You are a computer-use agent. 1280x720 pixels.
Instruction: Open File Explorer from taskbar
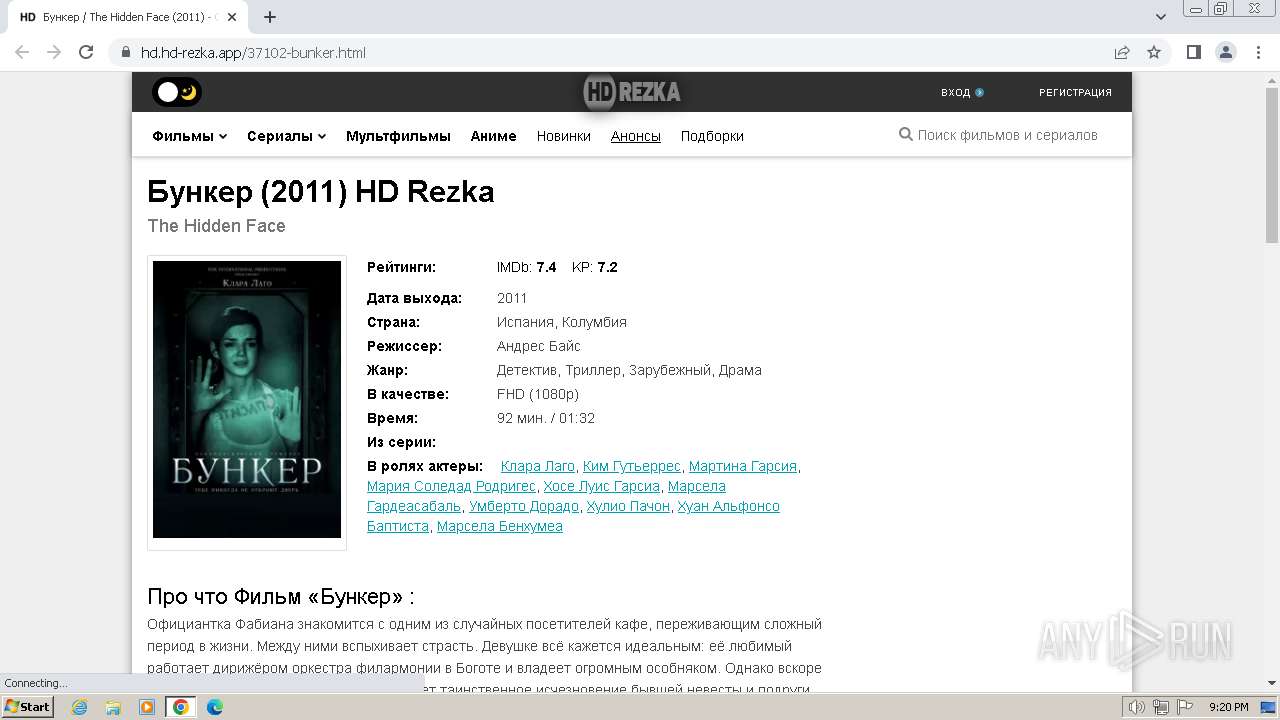tap(113, 707)
